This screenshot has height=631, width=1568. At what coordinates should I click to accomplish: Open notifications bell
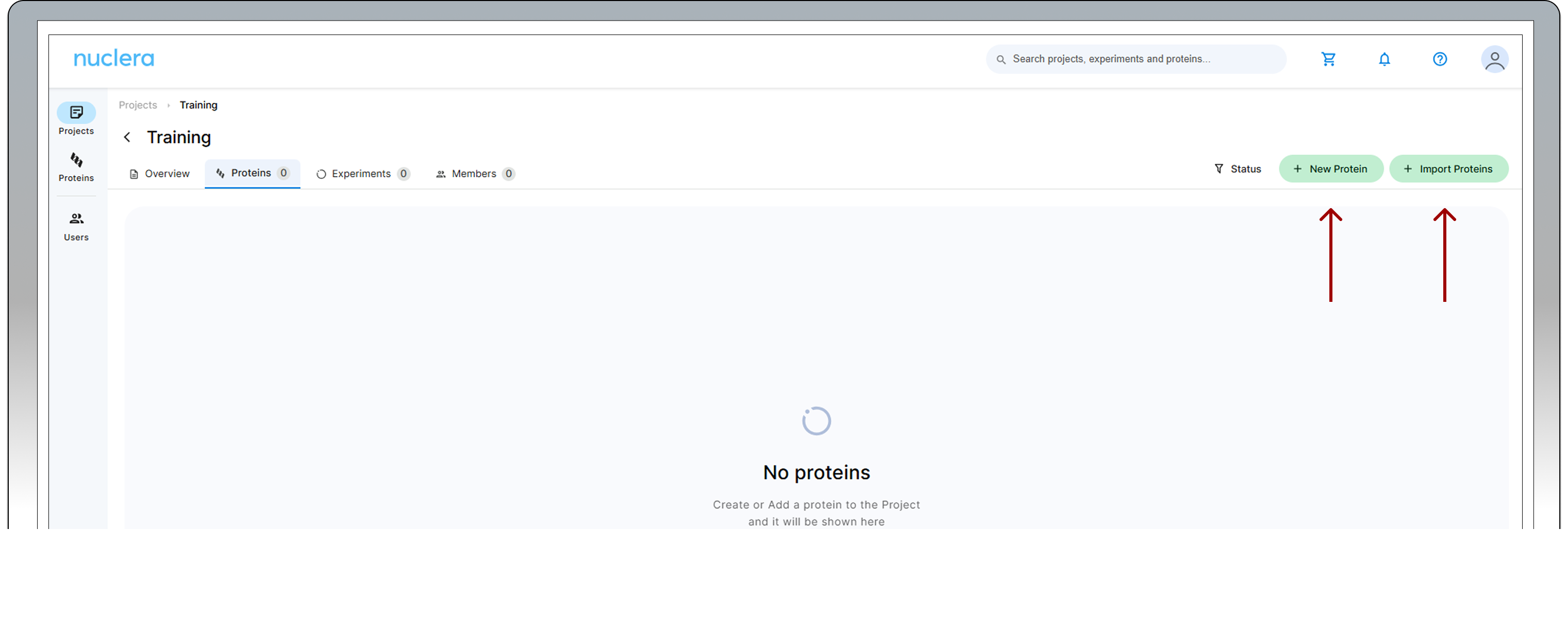[1384, 59]
